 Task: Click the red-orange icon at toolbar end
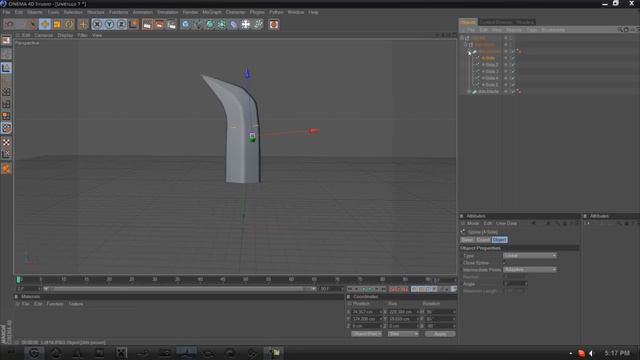point(274,24)
